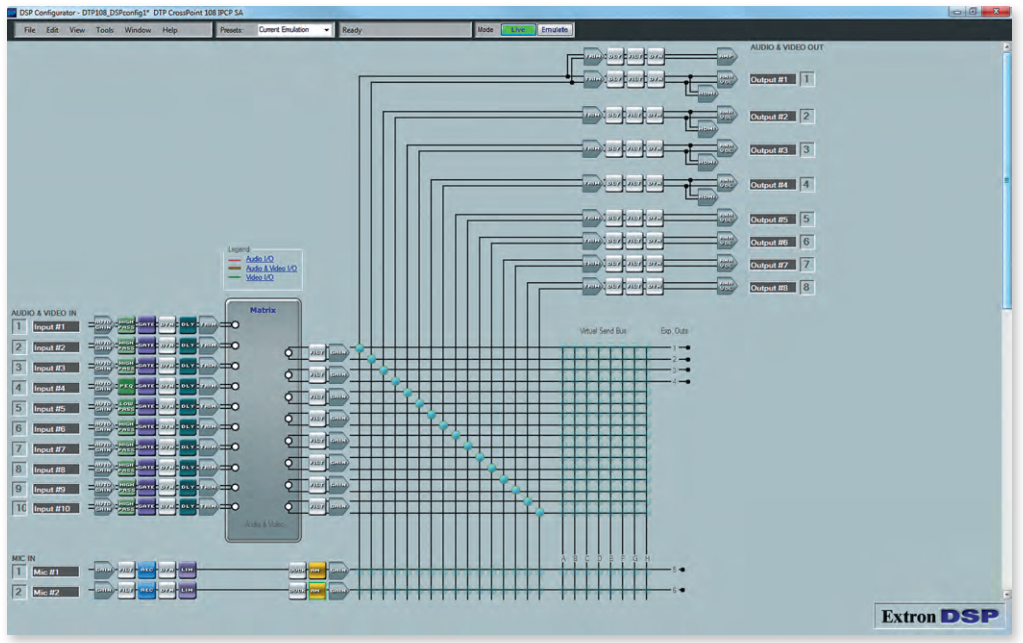Open the Gate block on Input #2
This screenshot has width=1023, height=643.
(x=146, y=346)
